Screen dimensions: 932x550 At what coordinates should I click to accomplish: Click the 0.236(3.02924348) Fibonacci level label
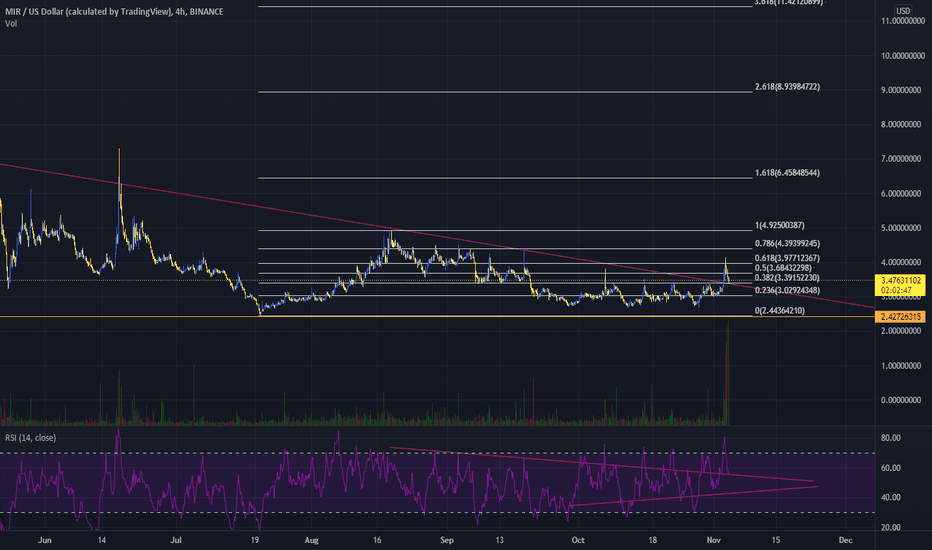tap(787, 290)
